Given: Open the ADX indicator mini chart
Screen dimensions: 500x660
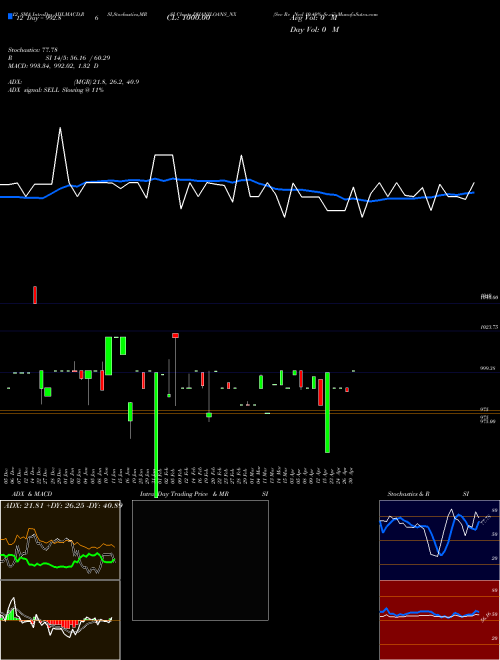Looking at the screenshot, I should tap(60, 540).
